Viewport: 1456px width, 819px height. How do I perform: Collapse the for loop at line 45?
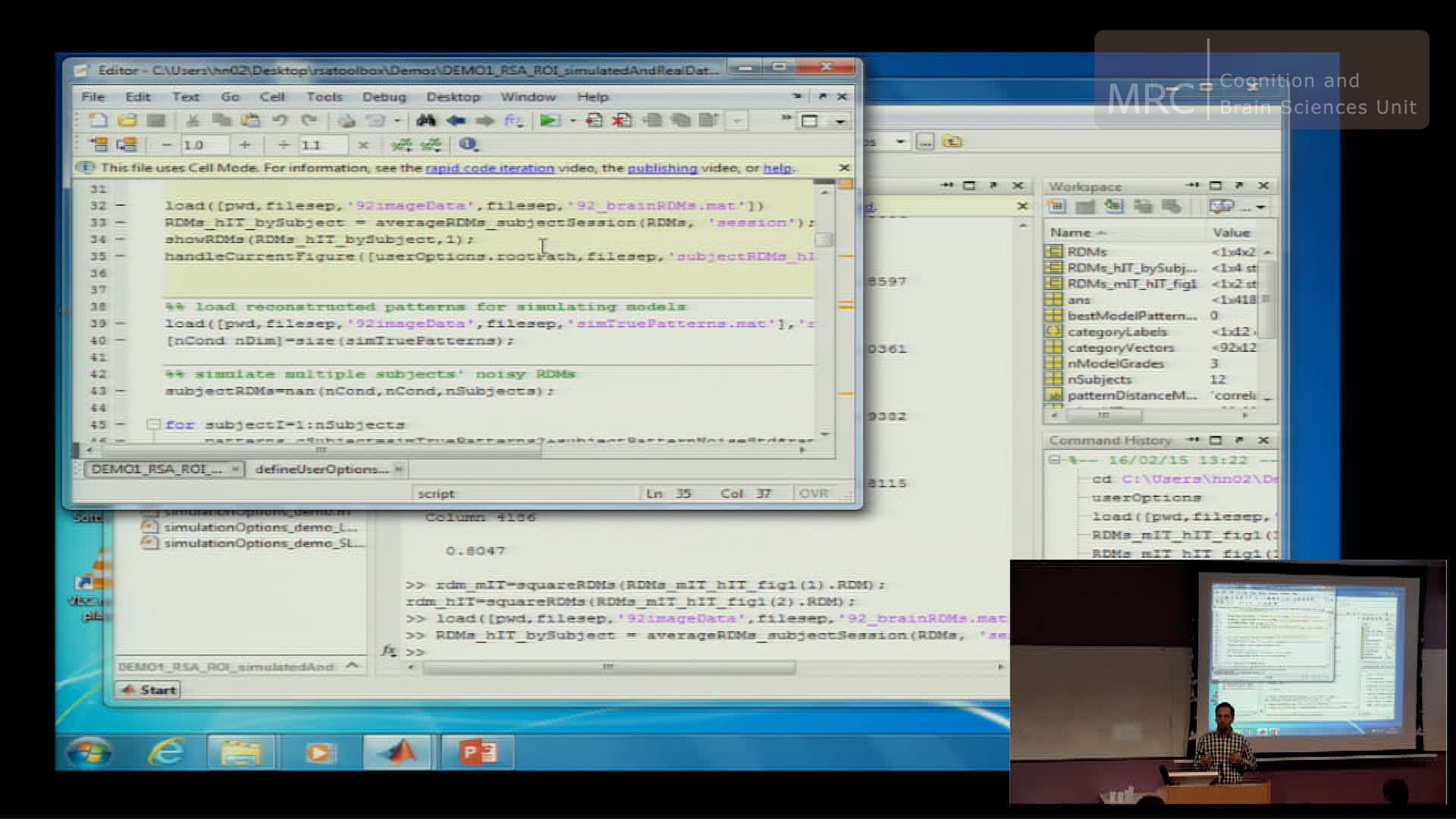pos(152,425)
